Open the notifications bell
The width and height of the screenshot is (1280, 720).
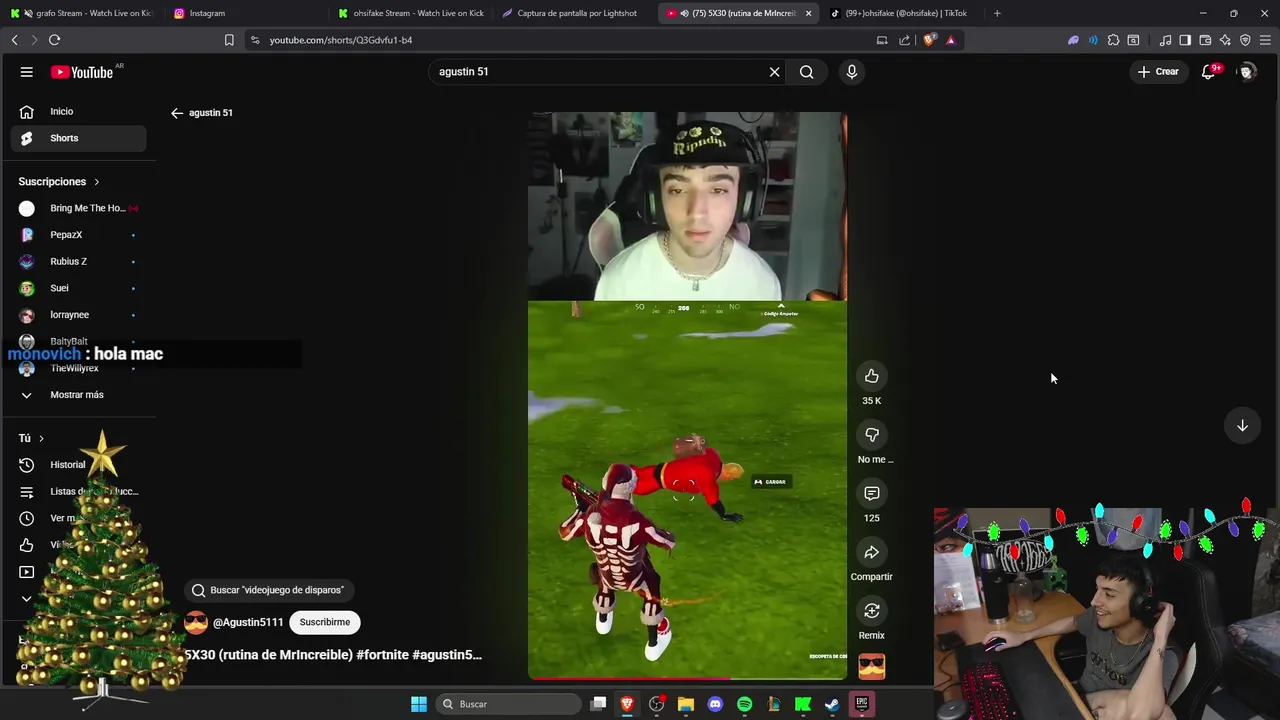[1209, 72]
